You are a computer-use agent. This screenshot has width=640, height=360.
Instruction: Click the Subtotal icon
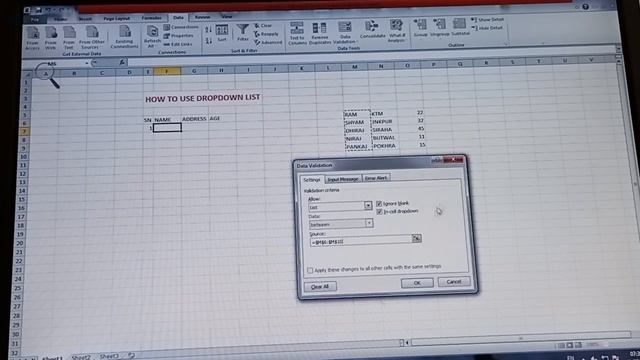[460, 27]
